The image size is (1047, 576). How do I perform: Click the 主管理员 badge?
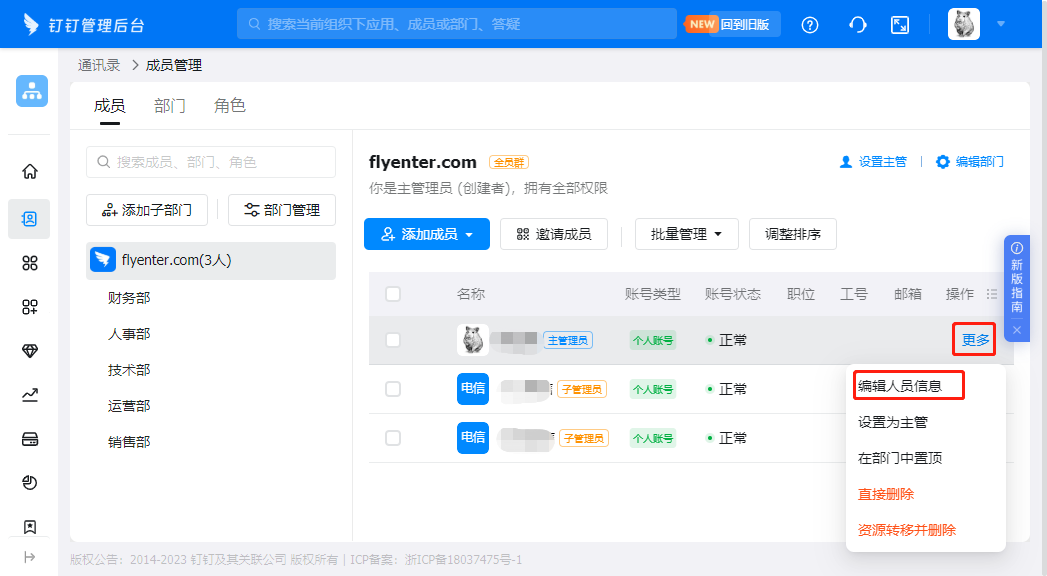point(568,340)
